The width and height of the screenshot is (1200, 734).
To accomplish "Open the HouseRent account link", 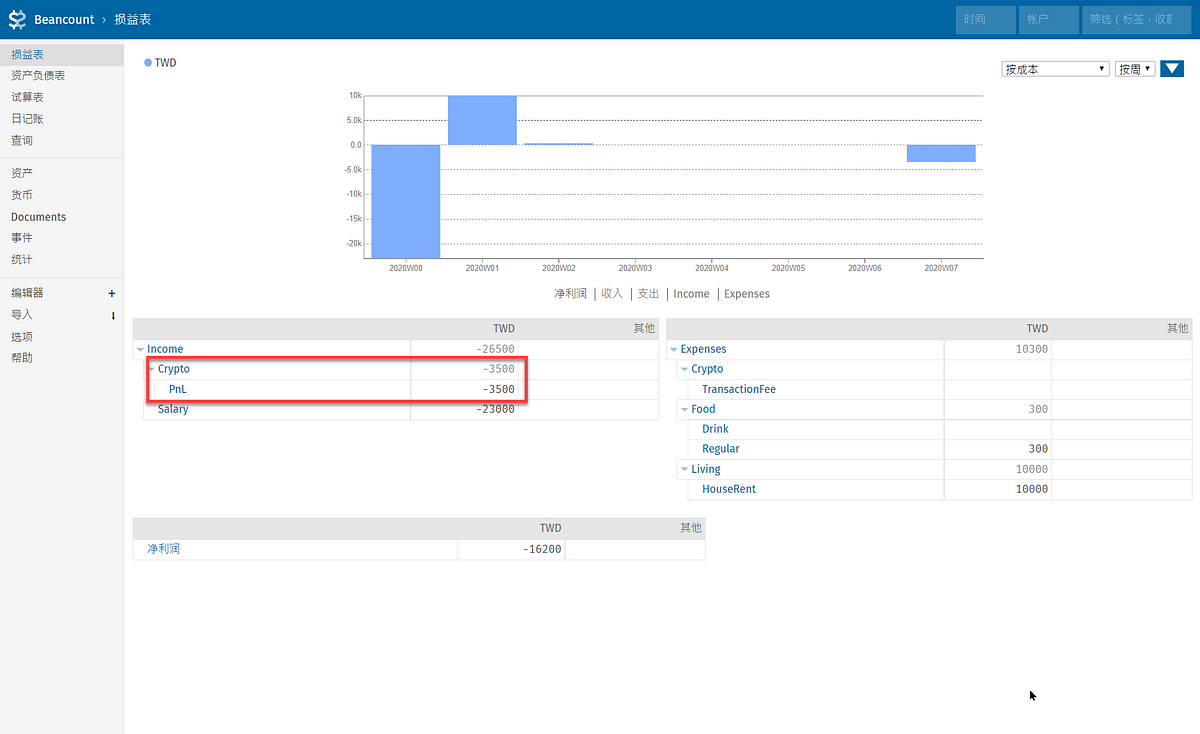I will click(x=729, y=489).
